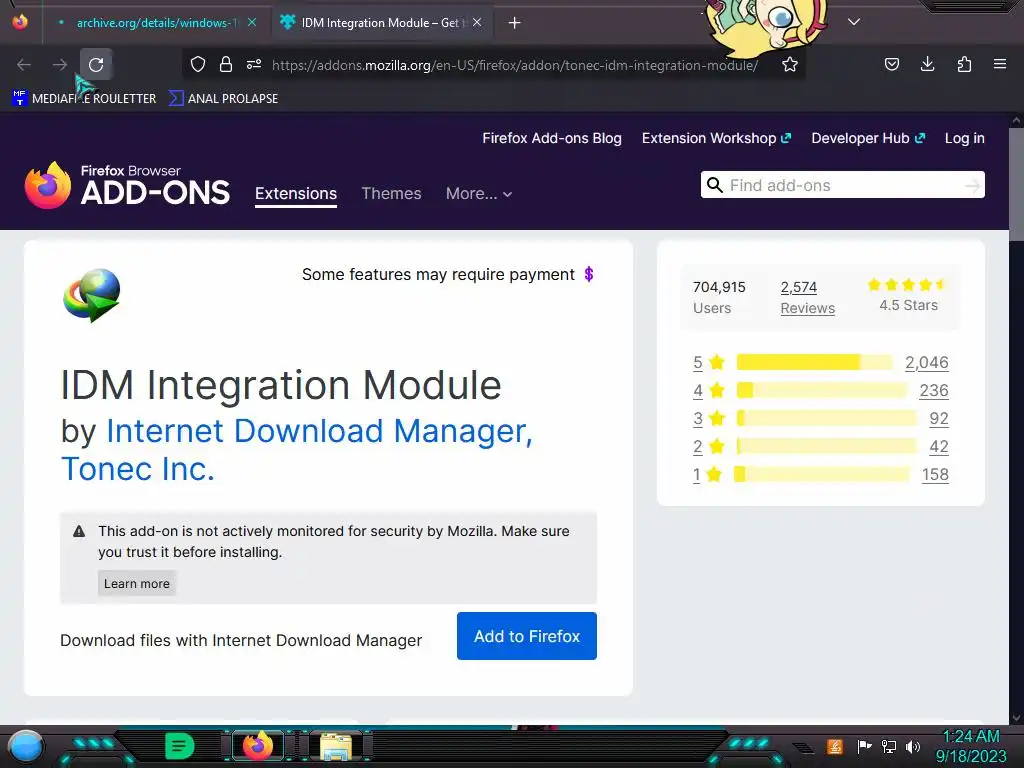Show site security padlock info
Image resolution: width=1024 pixels, height=768 pixels.
(226, 65)
